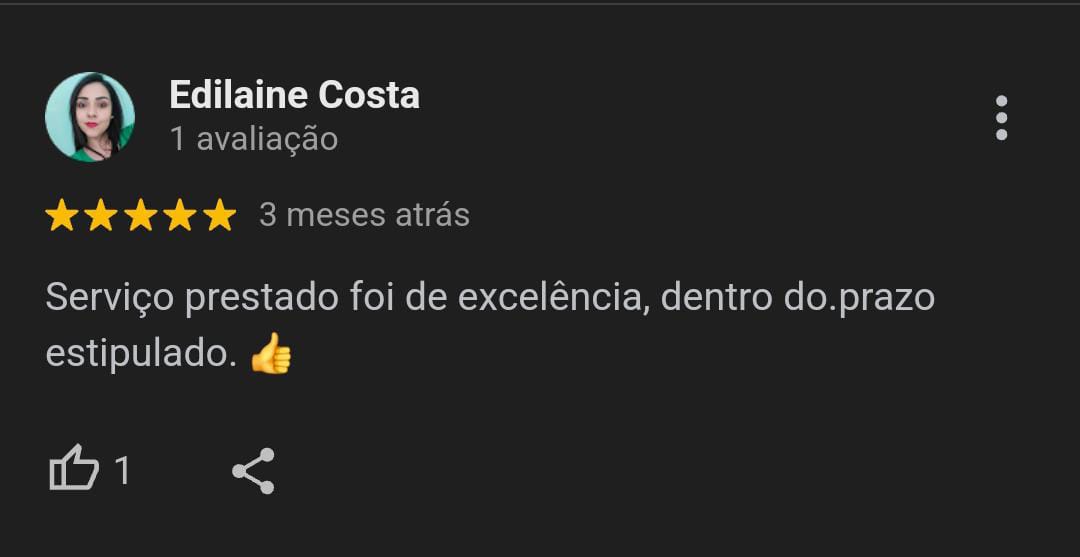
Task: Click the second yellow rating star
Action: [101, 215]
